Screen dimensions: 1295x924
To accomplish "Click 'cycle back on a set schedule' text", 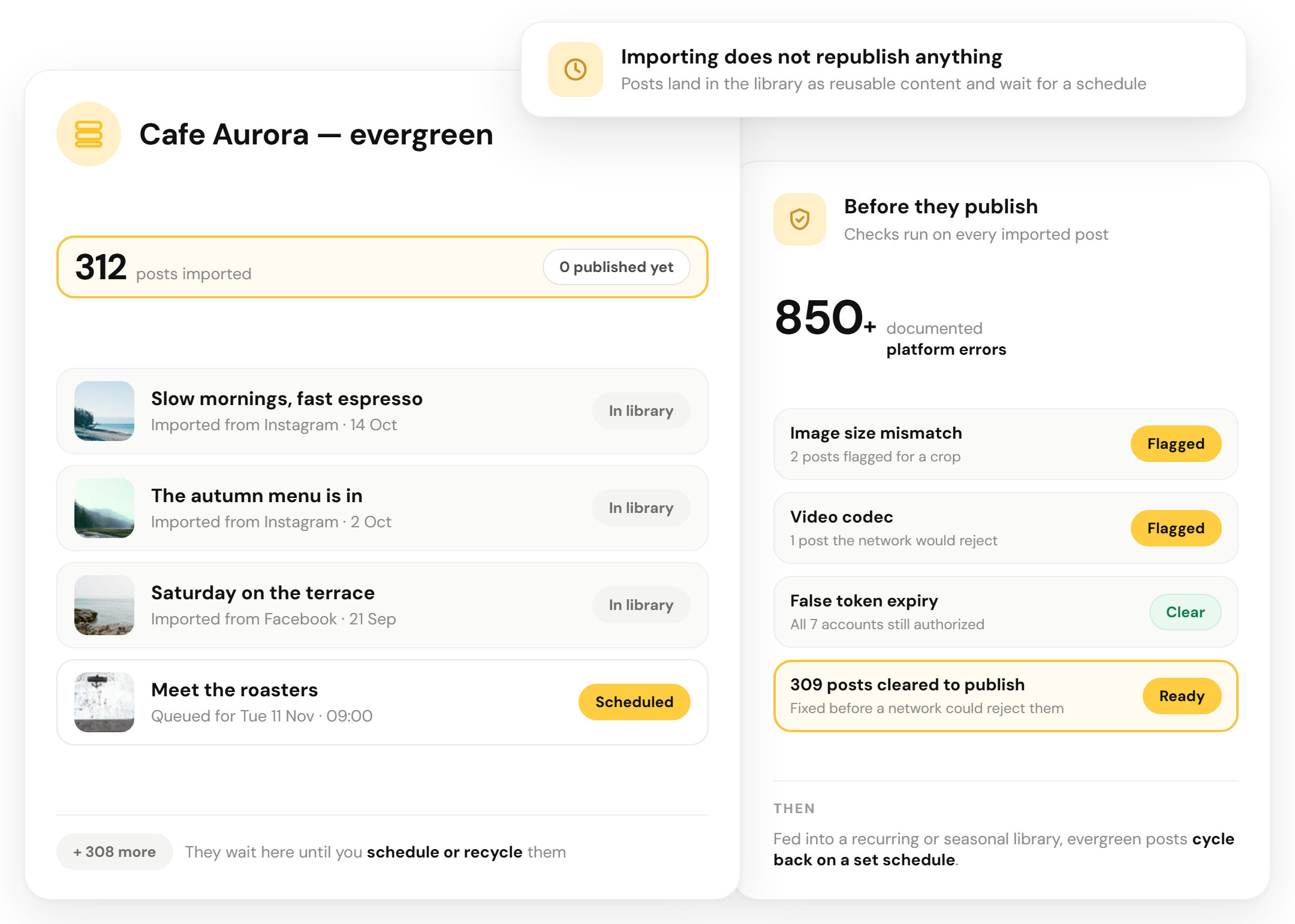I will pos(1004,850).
